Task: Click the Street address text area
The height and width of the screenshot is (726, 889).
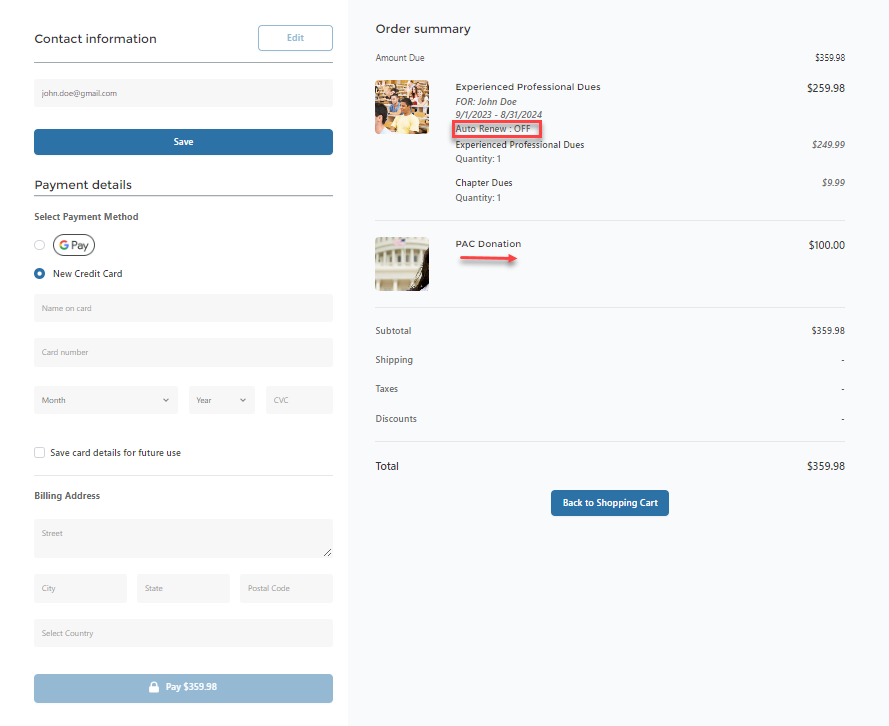Action: [183, 538]
